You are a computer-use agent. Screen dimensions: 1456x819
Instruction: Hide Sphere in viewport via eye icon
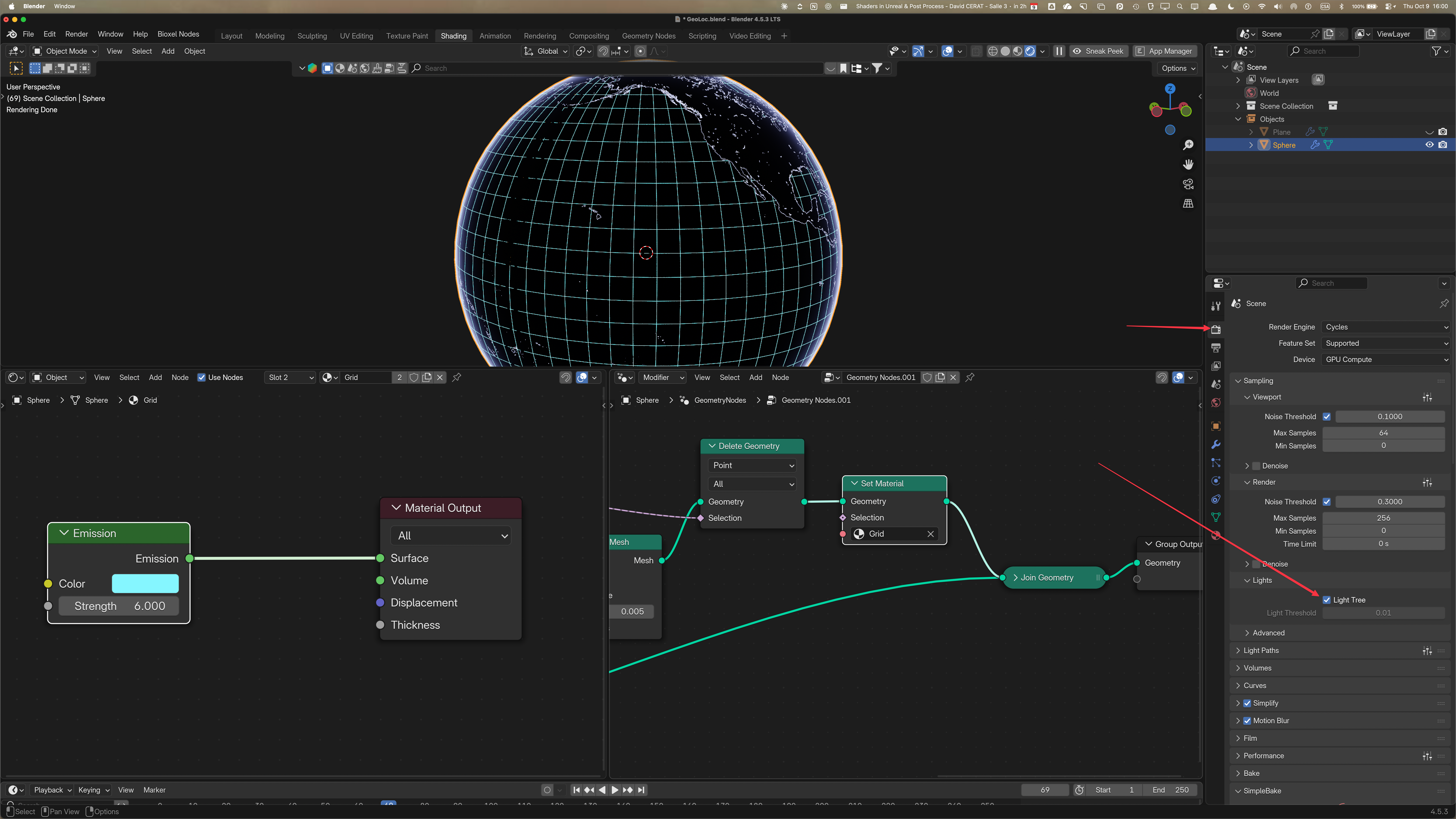click(1429, 145)
